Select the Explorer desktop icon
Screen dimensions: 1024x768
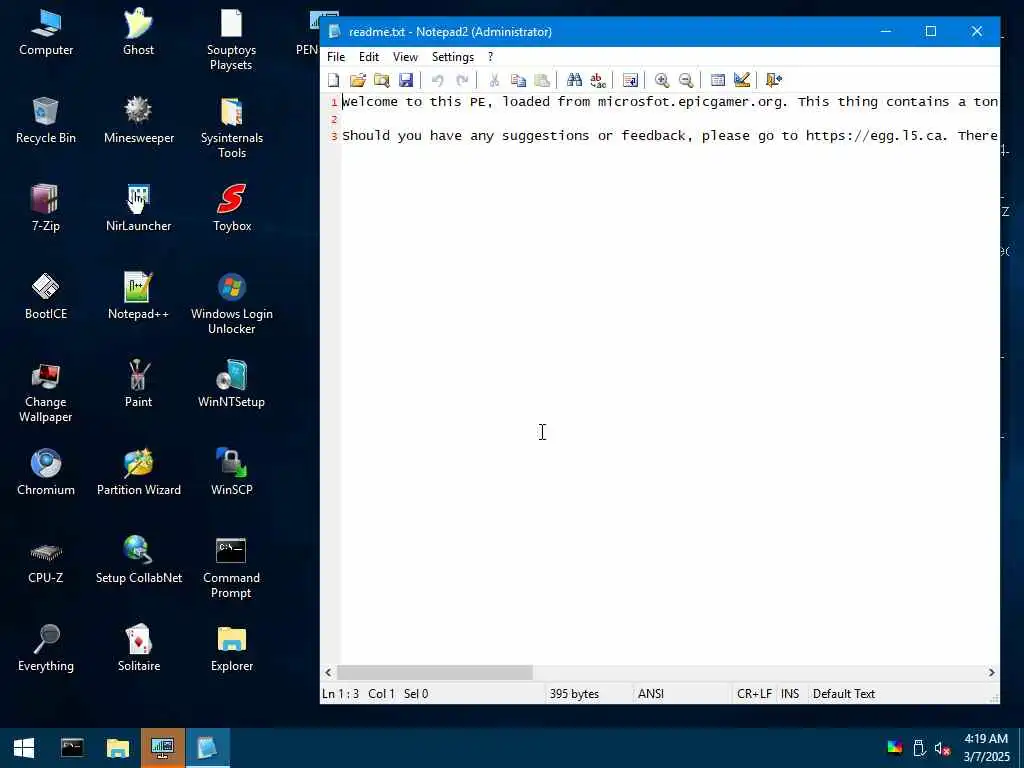[x=231, y=648]
